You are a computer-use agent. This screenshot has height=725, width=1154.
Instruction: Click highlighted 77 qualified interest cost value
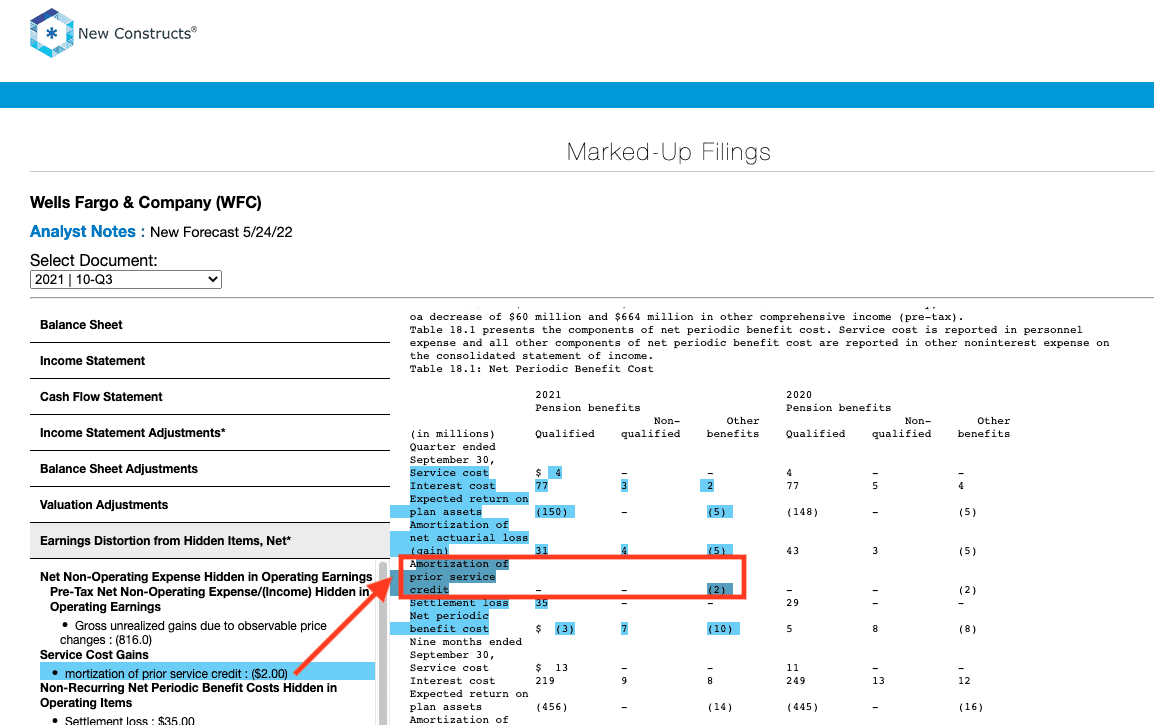pos(542,486)
